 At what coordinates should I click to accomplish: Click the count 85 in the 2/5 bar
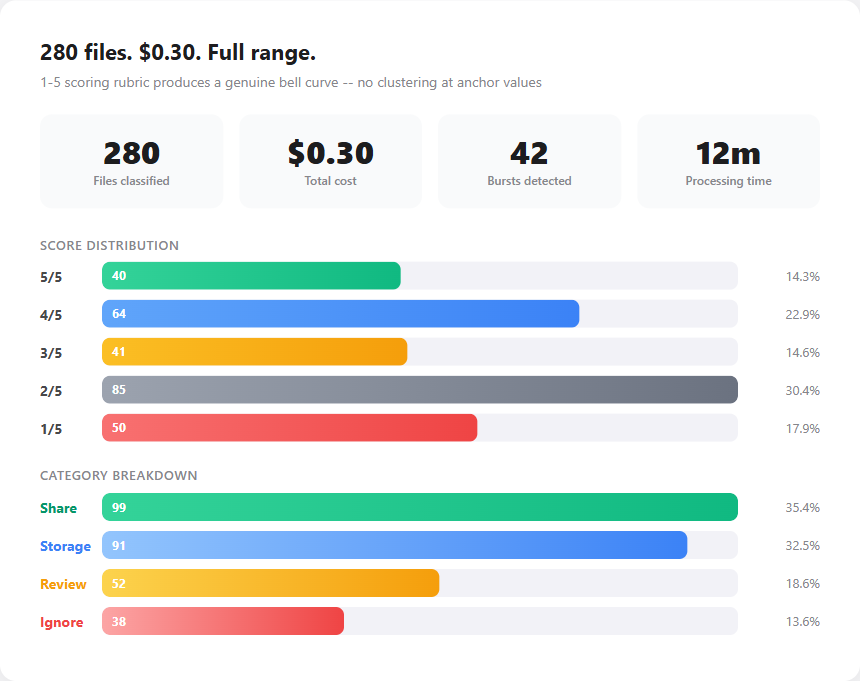point(119,390)
